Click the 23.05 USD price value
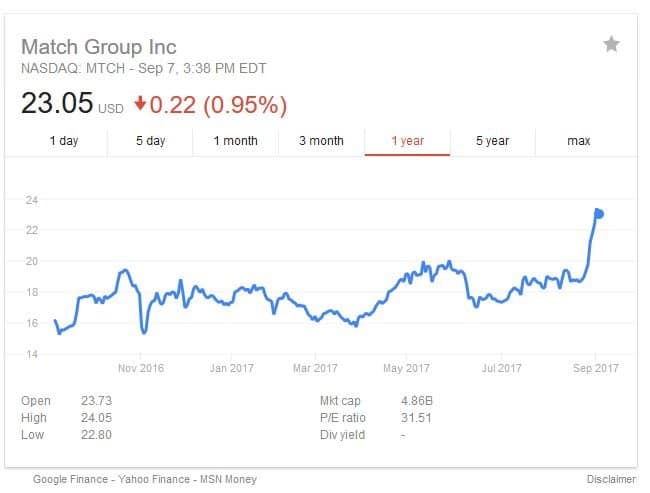 point(72,103)
